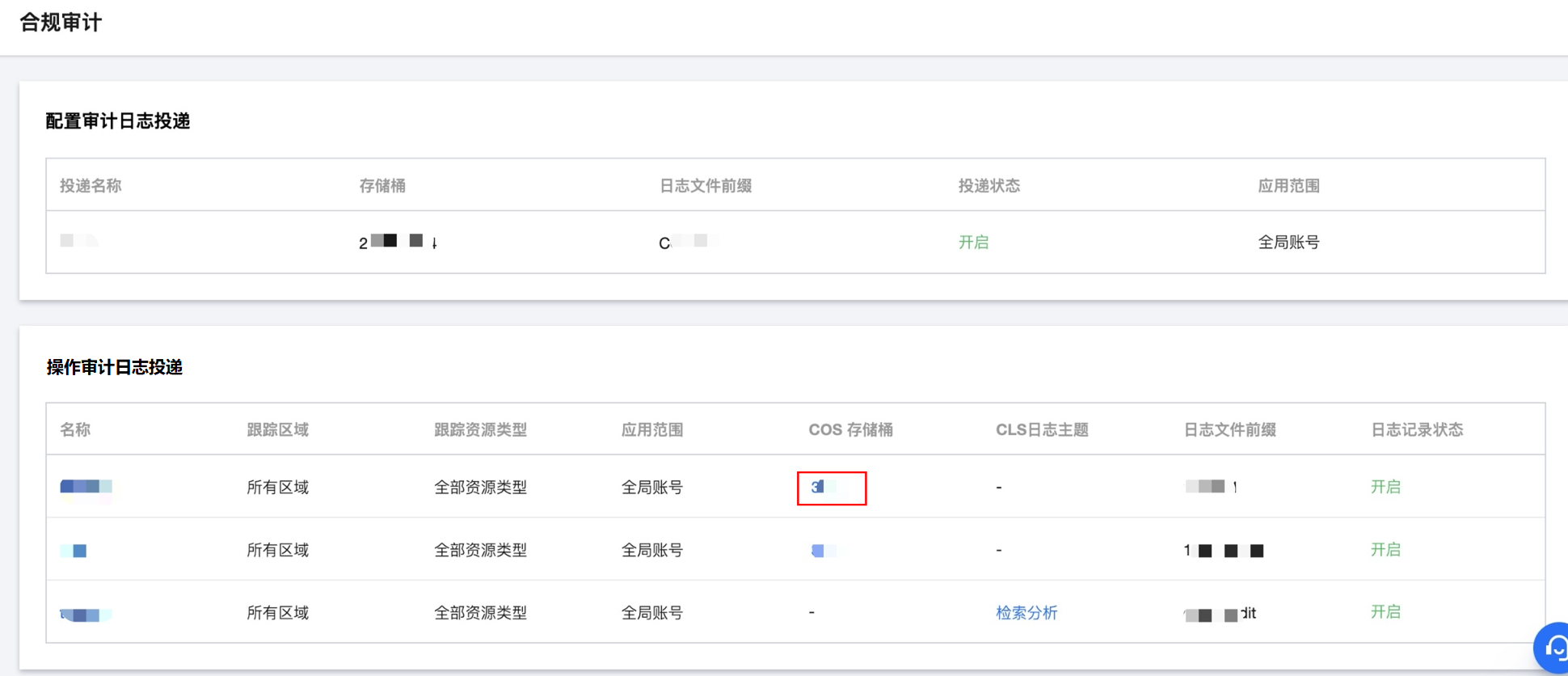Click the 跟踪资源类型 column header
This screenshot has height=676, width=1568.
pos(480,430)
